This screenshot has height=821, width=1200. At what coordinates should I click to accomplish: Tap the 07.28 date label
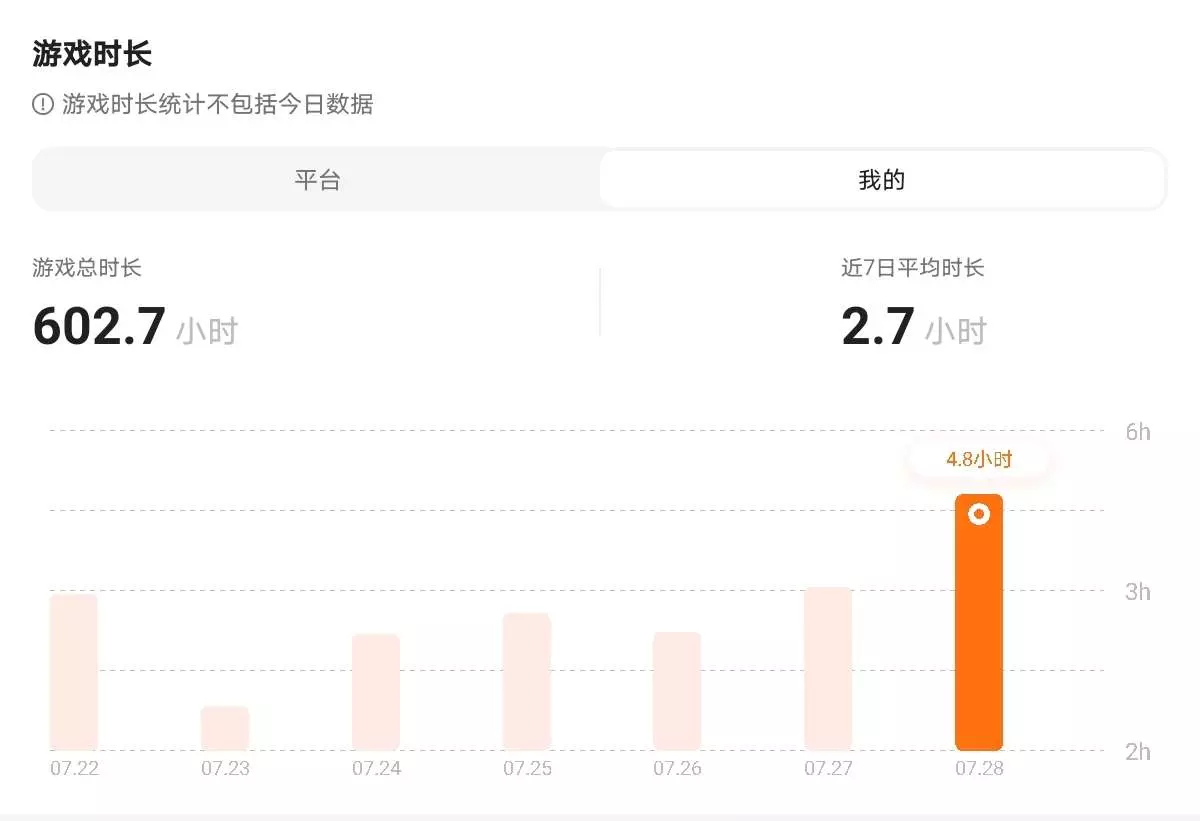[979, 769]
